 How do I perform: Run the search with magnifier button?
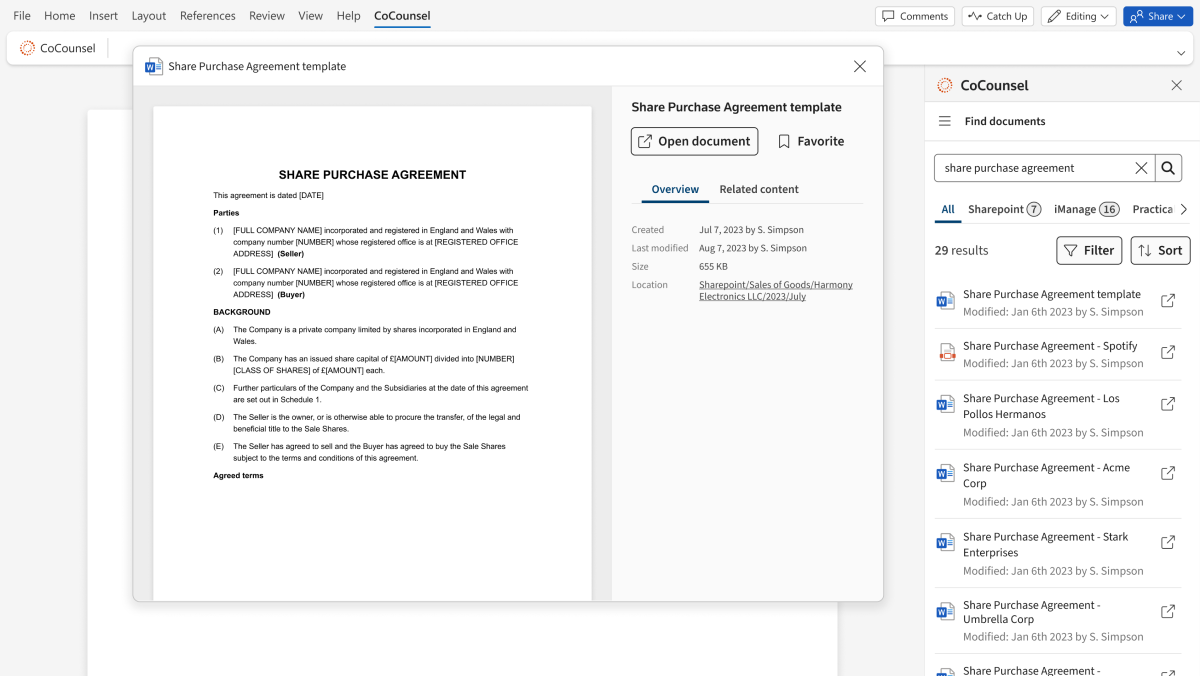click(x=1169, y=168)
